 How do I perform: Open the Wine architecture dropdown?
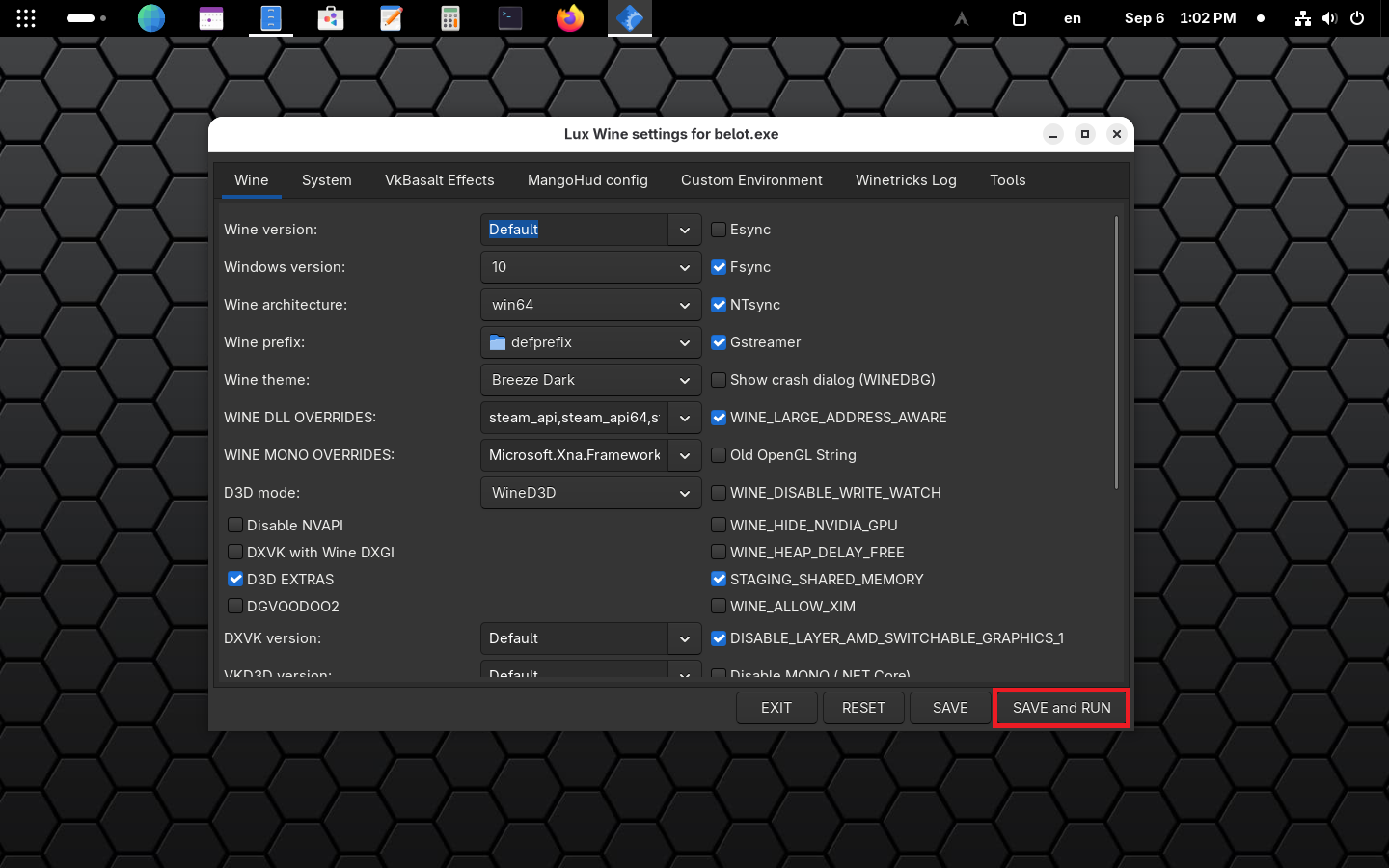[590, 305]
